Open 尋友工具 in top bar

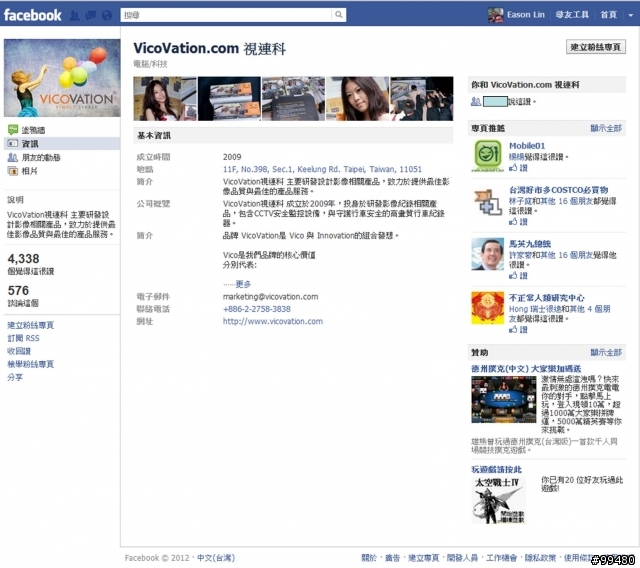[x=572, y=15]
